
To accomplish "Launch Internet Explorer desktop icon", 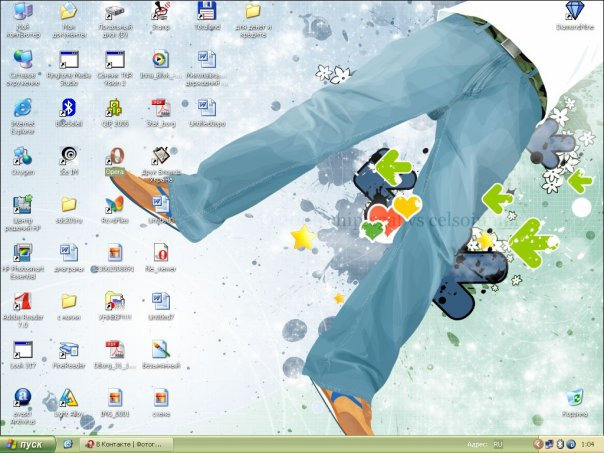I will (23, 107).
